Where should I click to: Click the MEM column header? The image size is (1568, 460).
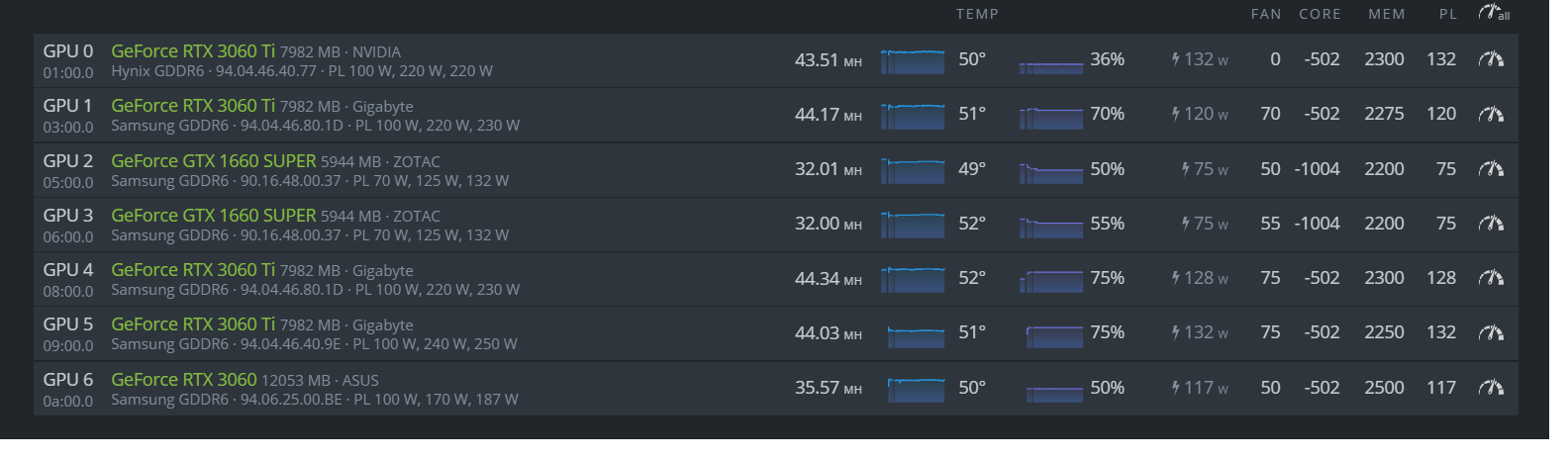click(1387, 14)
